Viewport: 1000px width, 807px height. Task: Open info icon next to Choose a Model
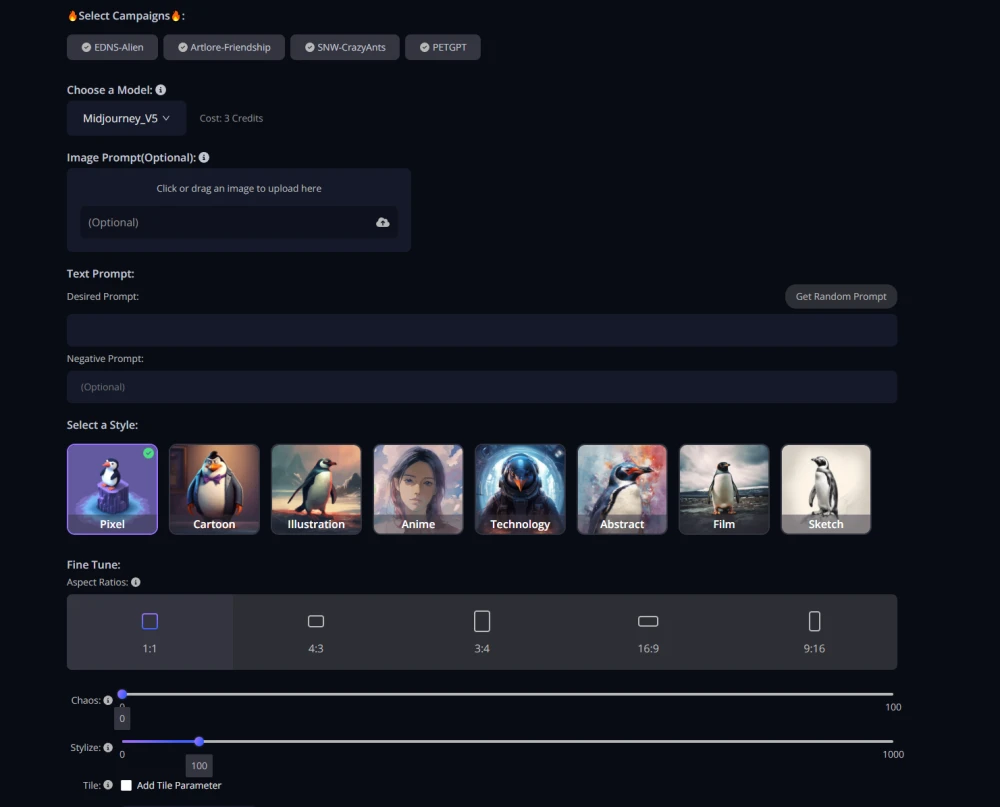pyautogui.click(x=161, y=90)
